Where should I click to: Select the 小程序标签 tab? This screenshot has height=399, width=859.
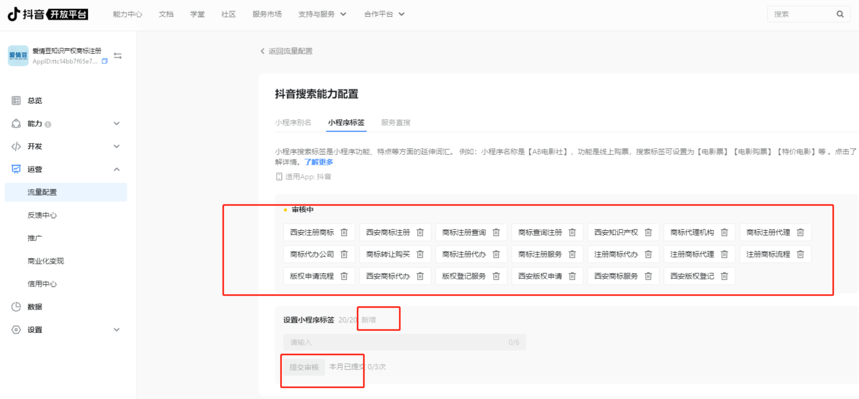point(346,122)
